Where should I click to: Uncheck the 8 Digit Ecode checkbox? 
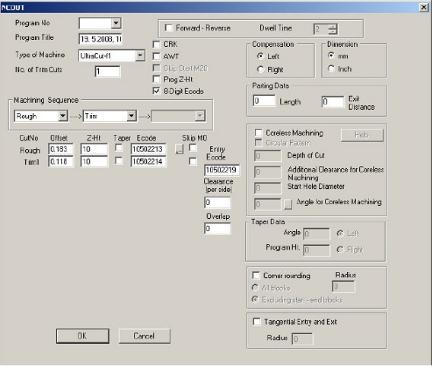tap(156, 91)
